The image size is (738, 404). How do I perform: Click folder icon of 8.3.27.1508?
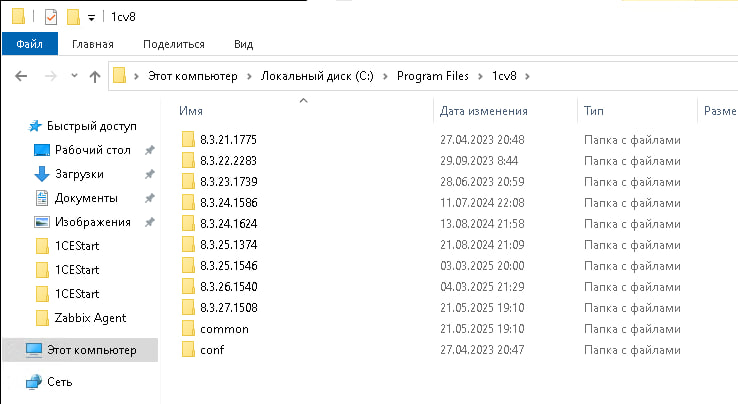188,307
